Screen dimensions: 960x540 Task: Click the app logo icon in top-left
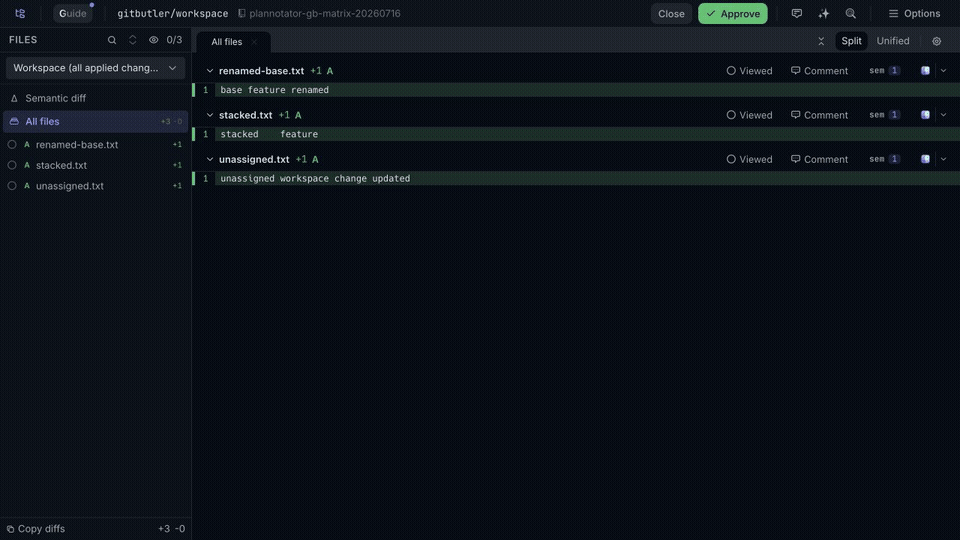point(20,13)
